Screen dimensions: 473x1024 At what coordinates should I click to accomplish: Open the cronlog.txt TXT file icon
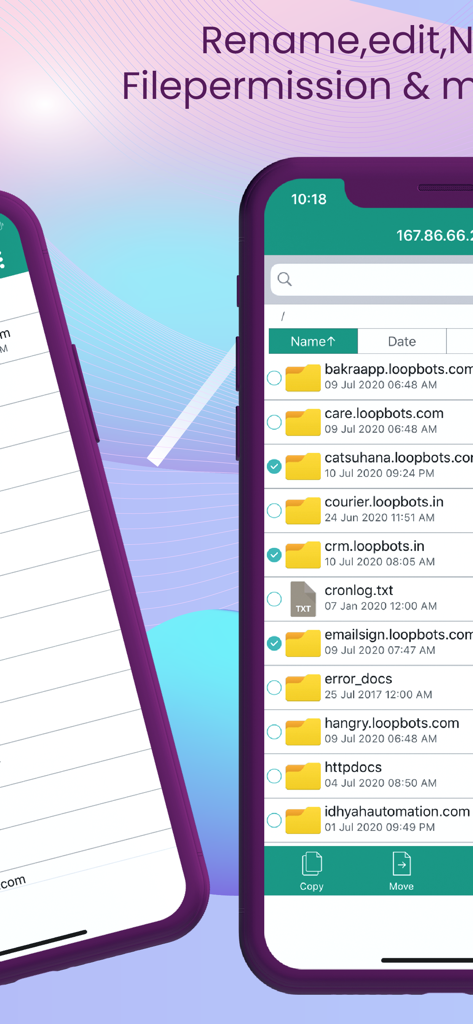[303, 599]
